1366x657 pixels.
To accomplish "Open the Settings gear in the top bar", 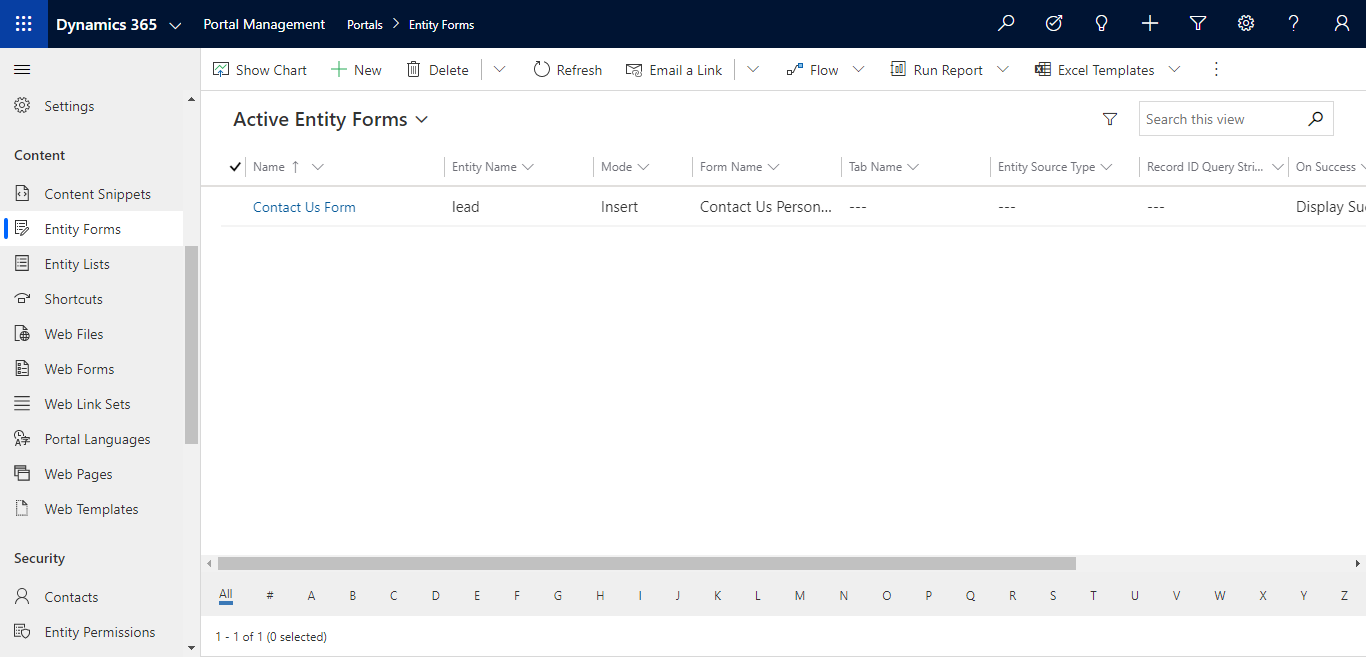I will (x=1245, y=22).
